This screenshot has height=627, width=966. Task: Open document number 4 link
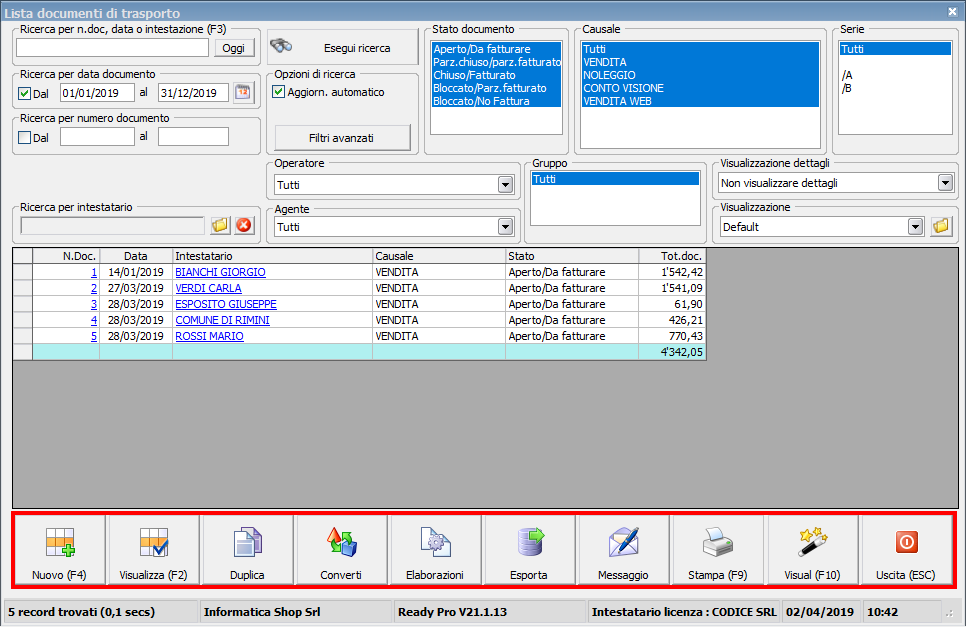(x=94, y=320)
